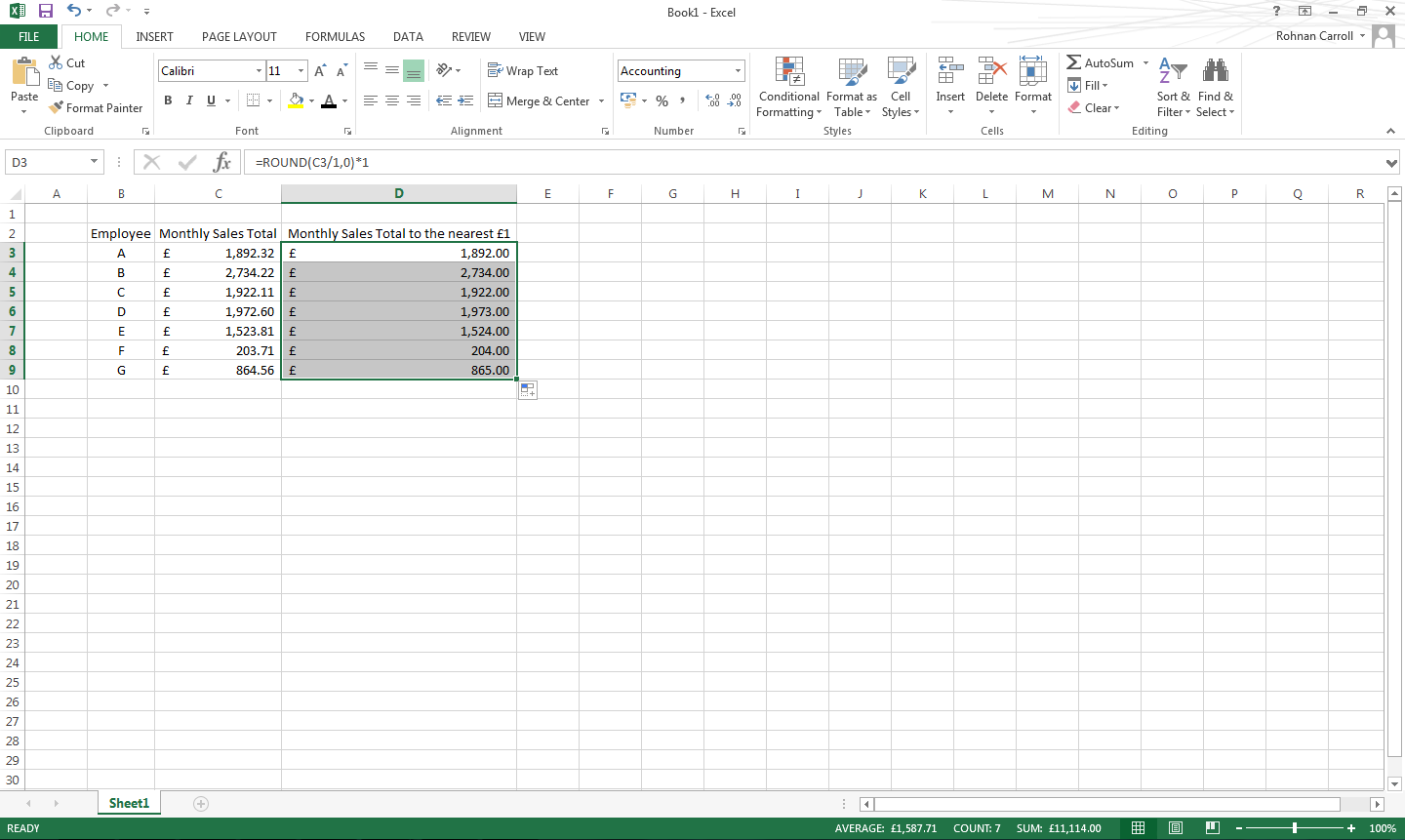1405x840 pixels.
Task: Toggle Middle Align
Action: point(392,70)
